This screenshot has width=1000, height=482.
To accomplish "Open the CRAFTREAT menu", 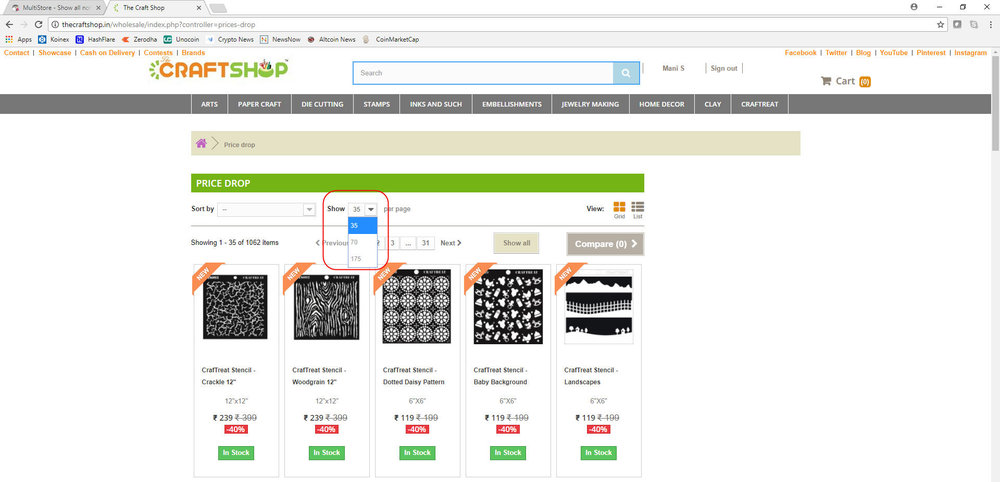I will tap(760, 104).
